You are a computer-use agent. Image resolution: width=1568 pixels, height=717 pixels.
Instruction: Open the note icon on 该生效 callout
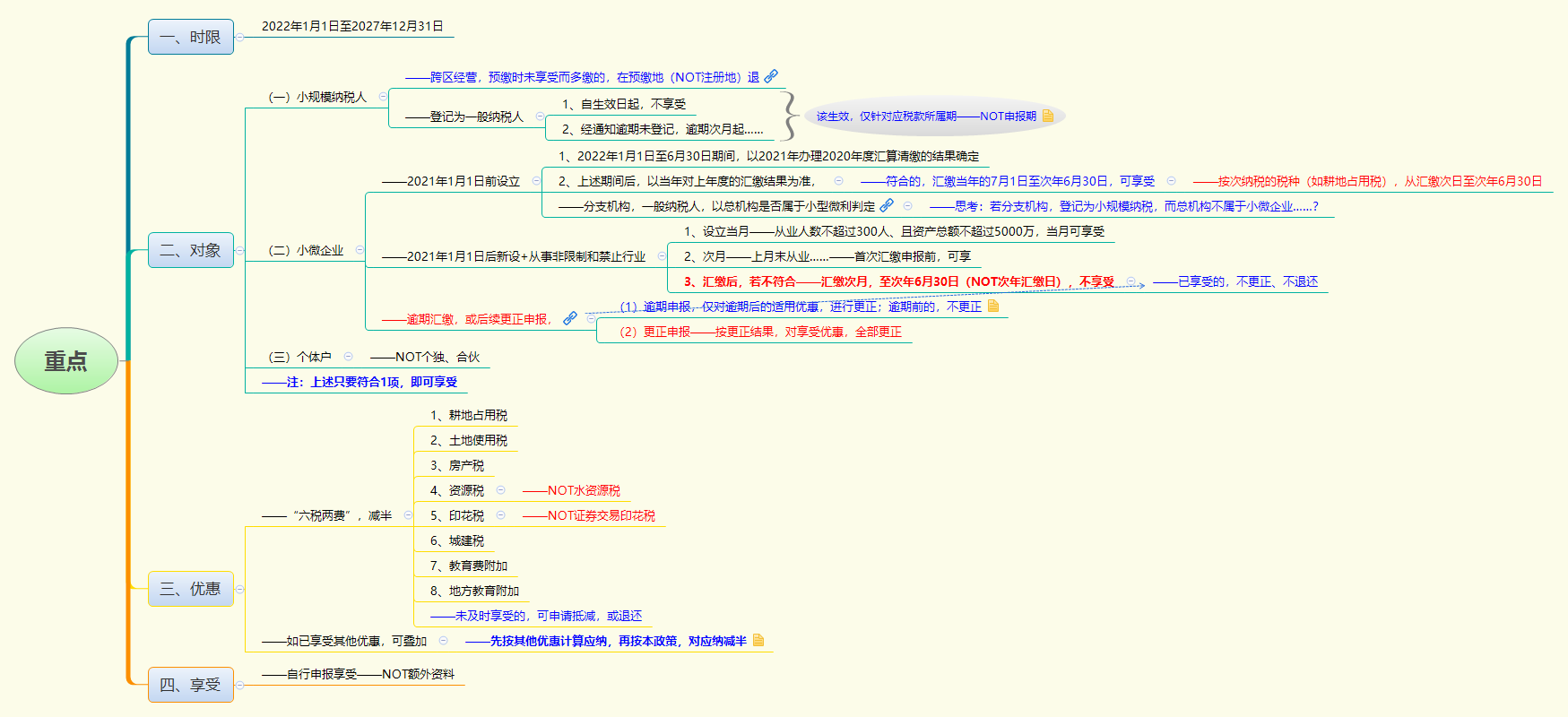pos(1048,116)
